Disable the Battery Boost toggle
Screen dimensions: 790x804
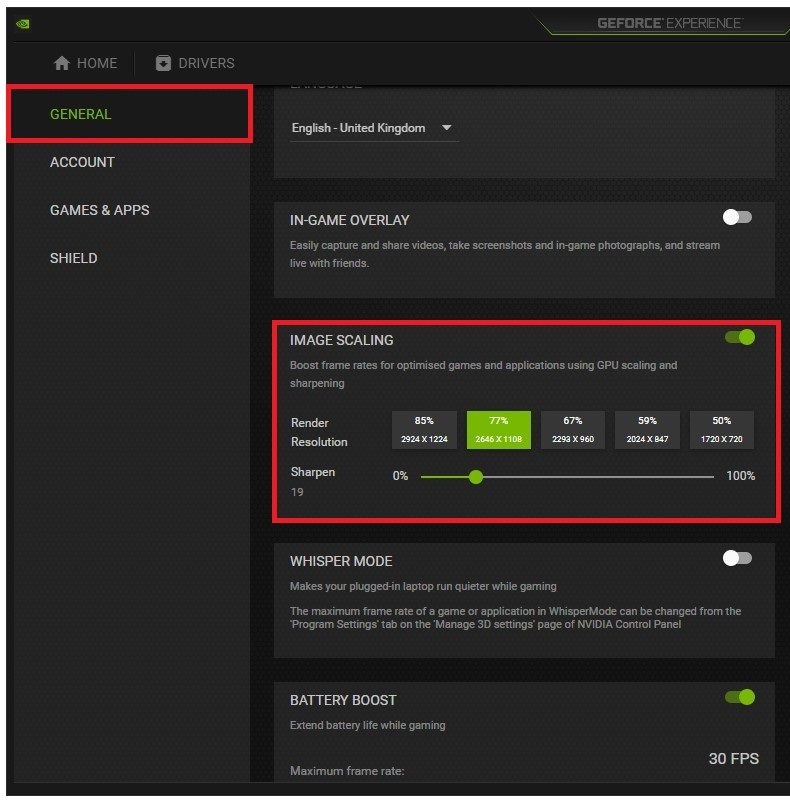(740, 697)
